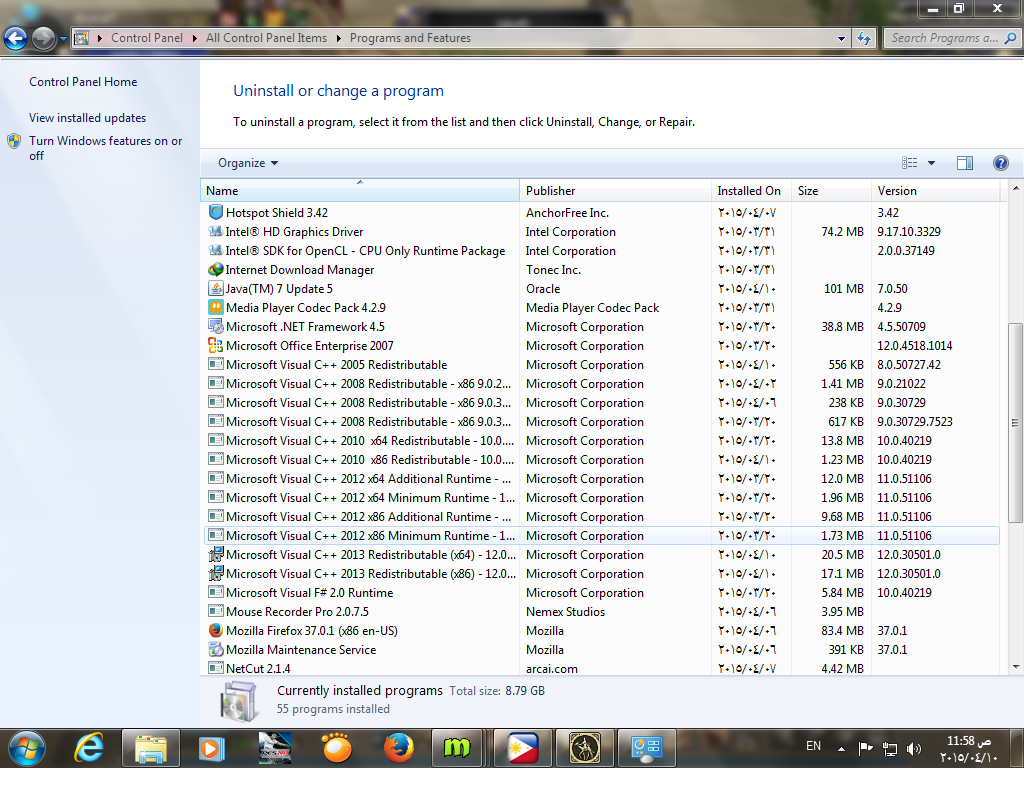Select Visual C++ 2012 x64 Additional Runtime row
The height and width of the screenshot is (810, 1024).
(x=601, y=479)
